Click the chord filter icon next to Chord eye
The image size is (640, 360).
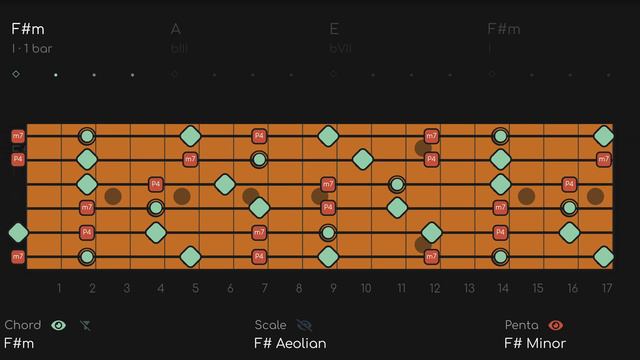(x=85, y=325)
